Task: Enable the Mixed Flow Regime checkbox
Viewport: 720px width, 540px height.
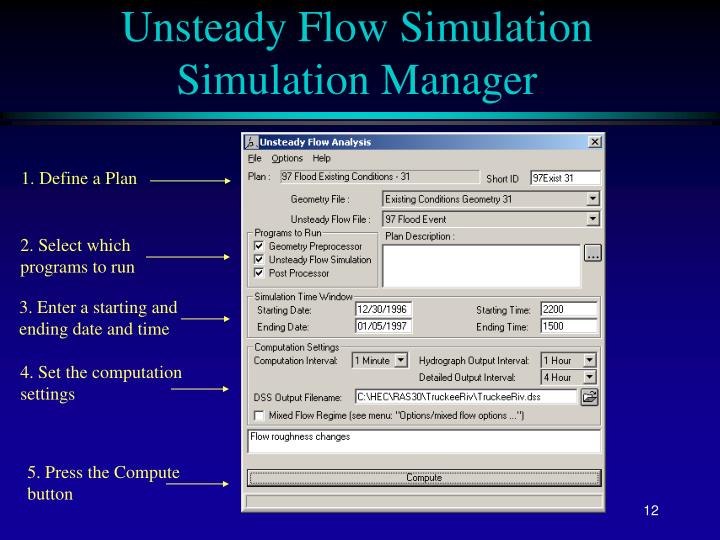Action: click(x=259, y=416)
